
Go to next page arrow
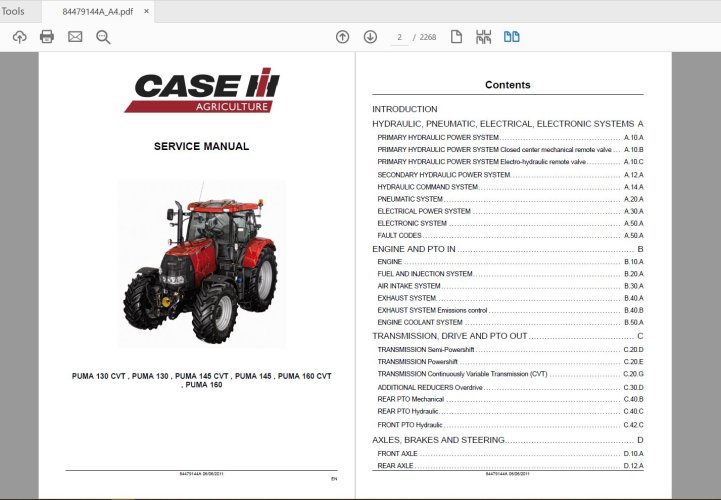pyautogui.click(x=370, y=37)
